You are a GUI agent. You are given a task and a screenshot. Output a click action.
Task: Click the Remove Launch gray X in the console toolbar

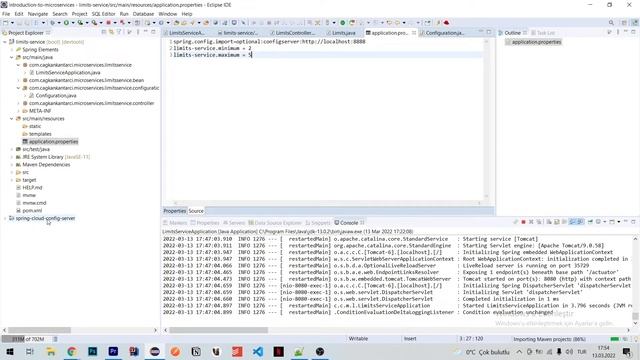click(x=531, y=222)
